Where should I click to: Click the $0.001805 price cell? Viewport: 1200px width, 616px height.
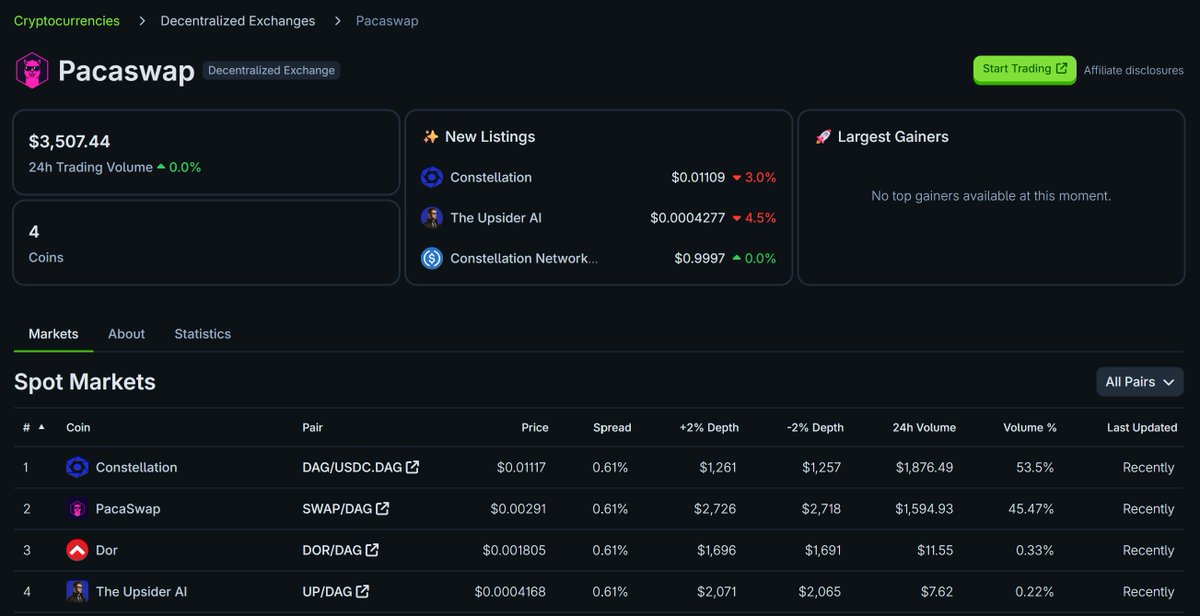[x=514, y=550]
